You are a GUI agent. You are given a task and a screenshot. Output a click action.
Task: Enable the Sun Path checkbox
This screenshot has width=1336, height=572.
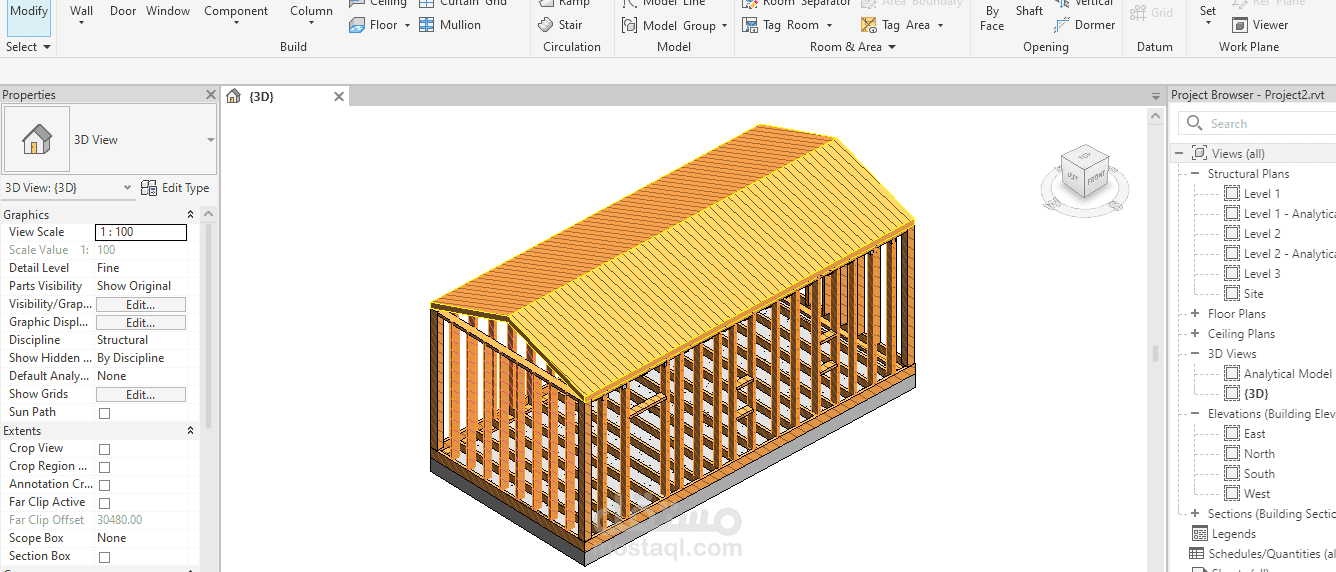pos(104,413)
